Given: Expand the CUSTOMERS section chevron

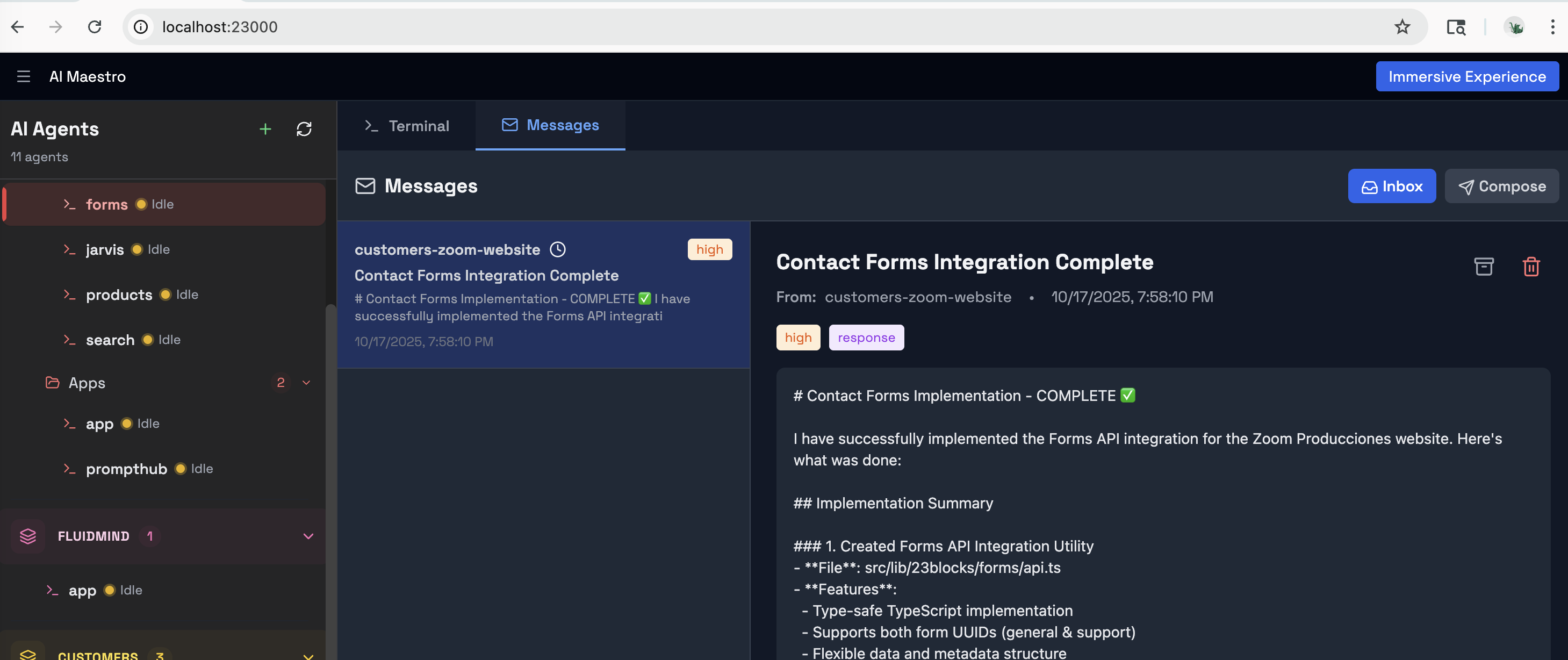Looking at the screenshot, I should (x=308, y=655).
